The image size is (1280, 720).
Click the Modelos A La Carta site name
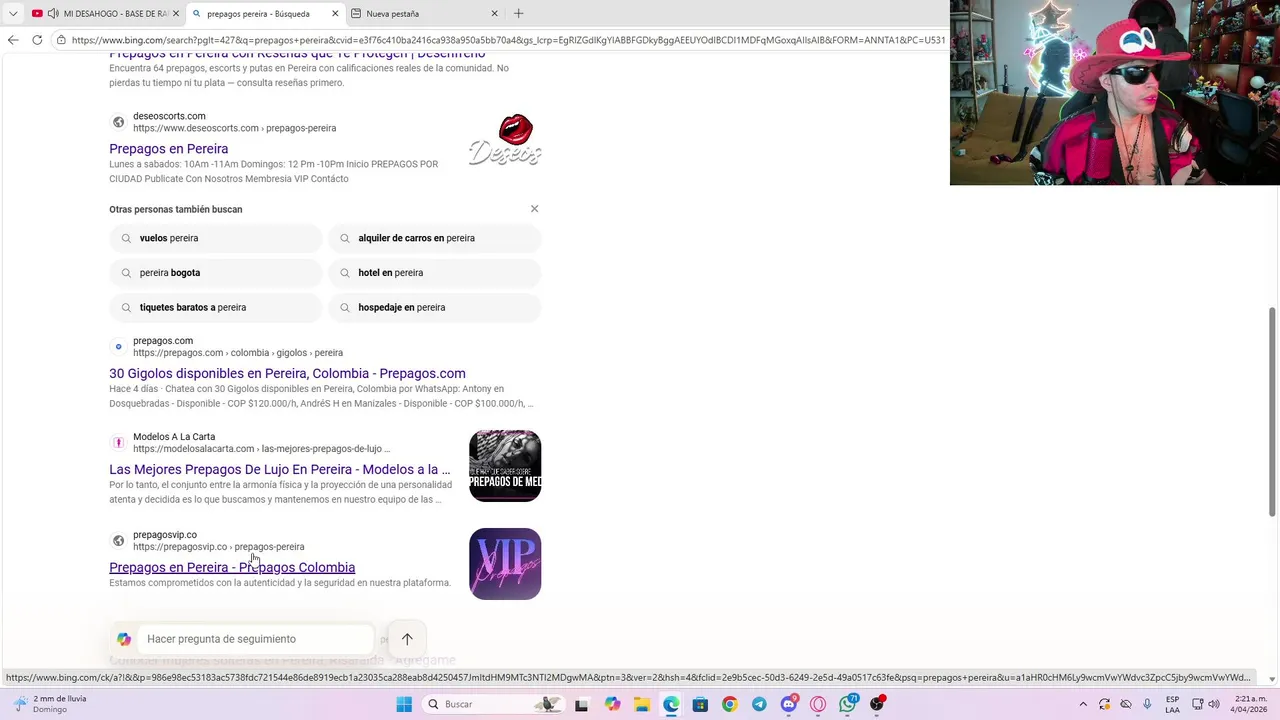pos(174,437)
